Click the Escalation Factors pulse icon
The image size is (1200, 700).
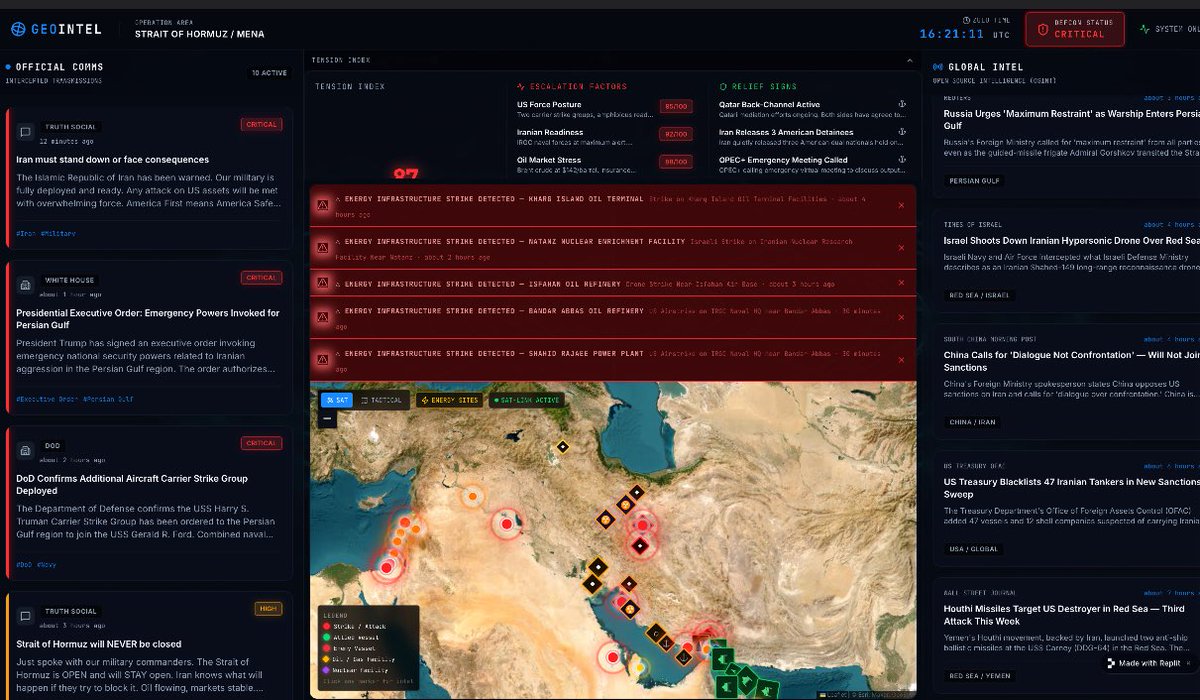[521, 87]
